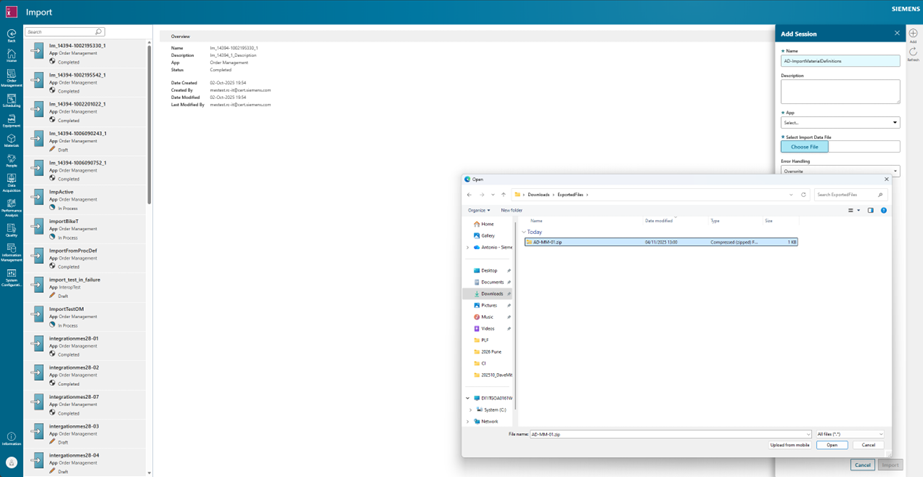The image size is (923, 477).
Task: Expand the App dropdown in Add Session
Action: (840, 123)
